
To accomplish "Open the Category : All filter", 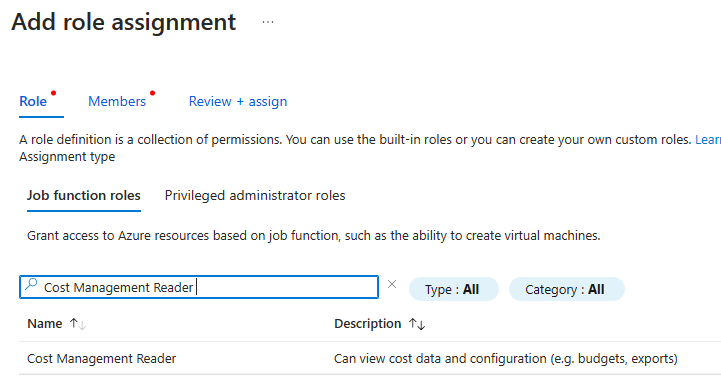I will click(566, 289).
